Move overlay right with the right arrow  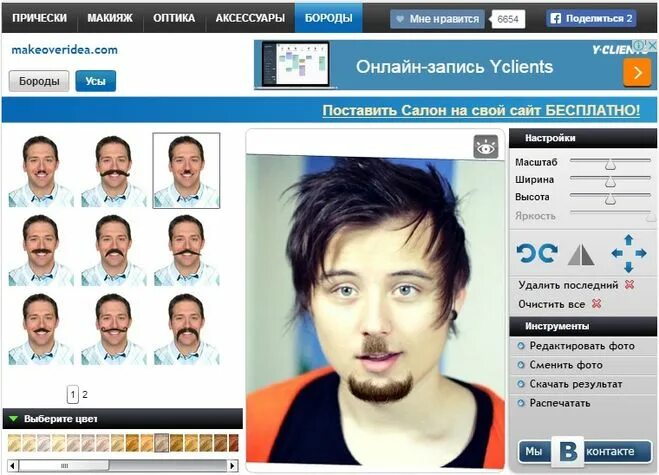[x=641, y=253]
